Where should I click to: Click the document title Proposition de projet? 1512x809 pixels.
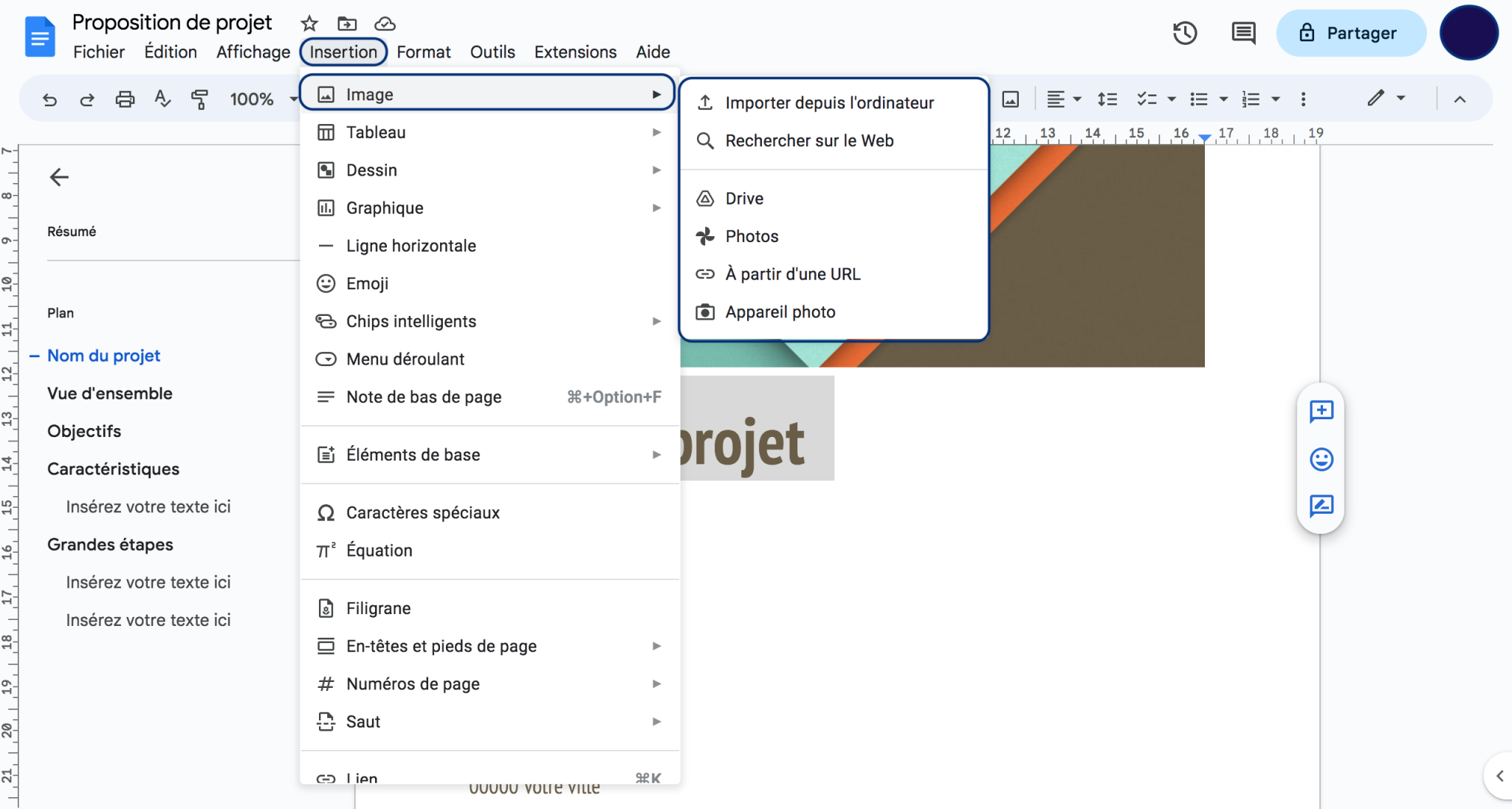point(172,23)
